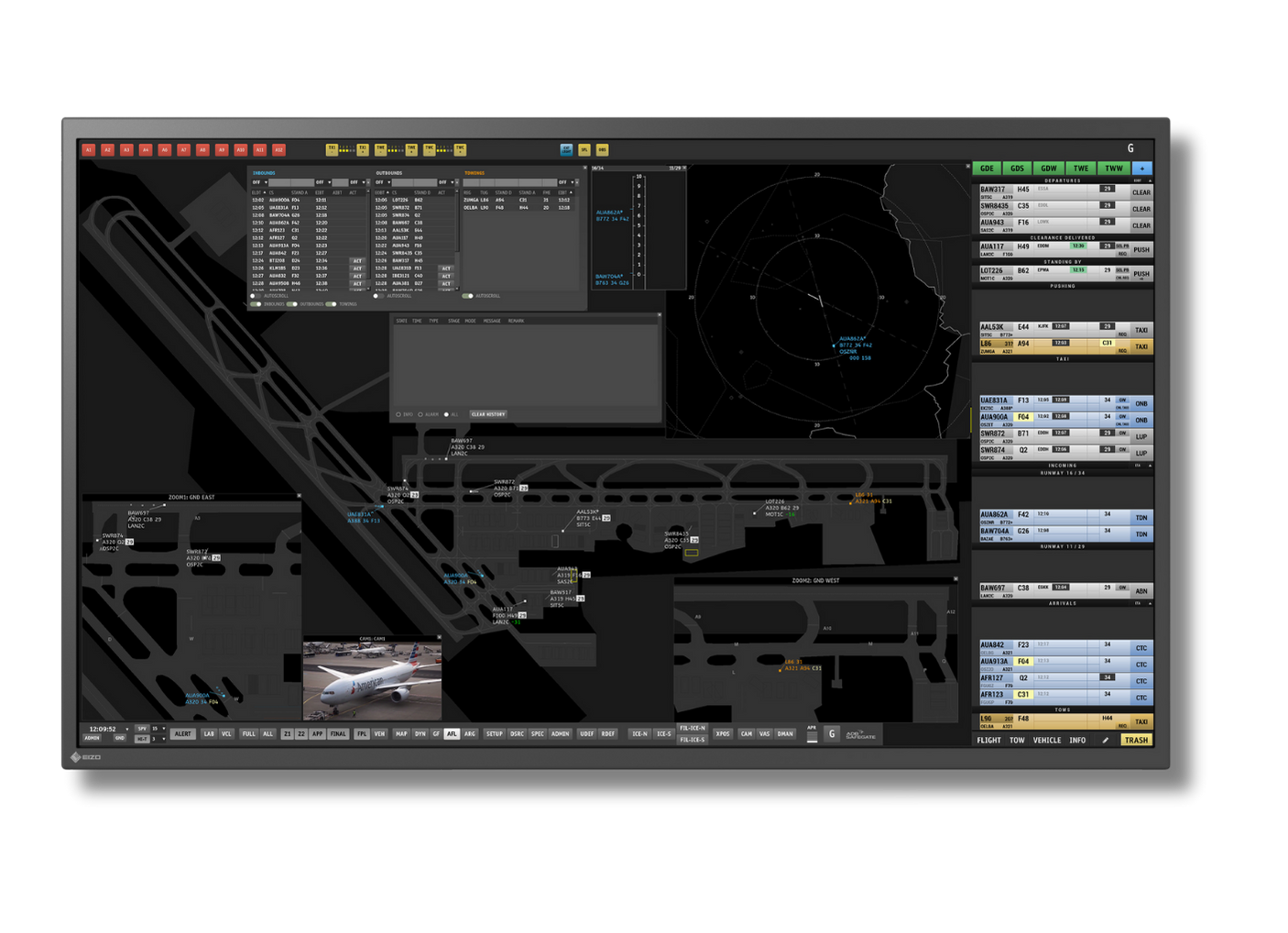Open the first OFF dropdown in Inbounds
The height and width of the screenshot is (933, 1288).
(260, 182)
